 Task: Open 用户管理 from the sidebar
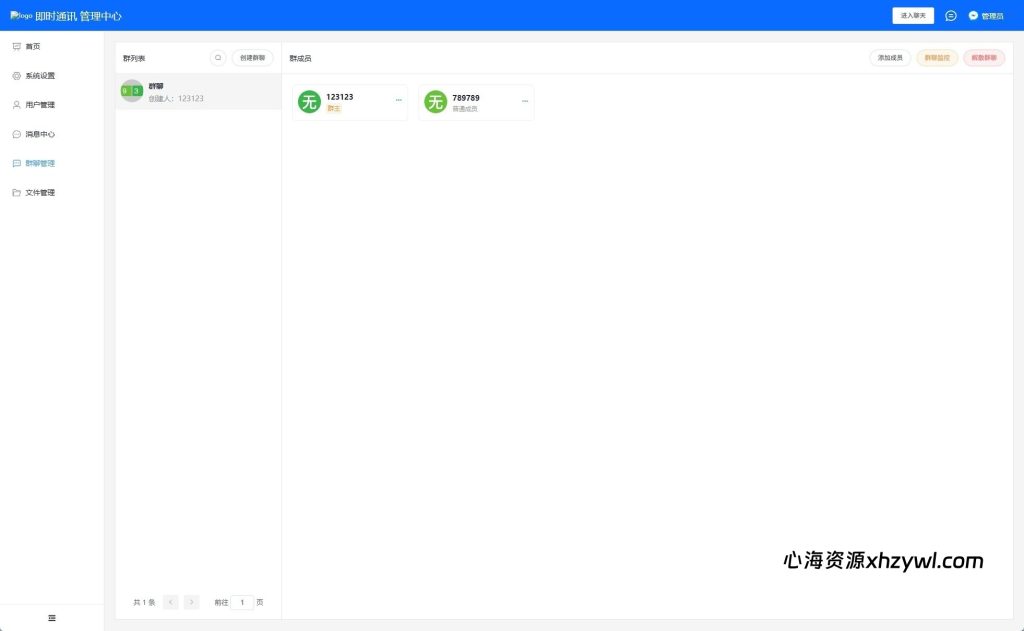(x=40, y=105)
